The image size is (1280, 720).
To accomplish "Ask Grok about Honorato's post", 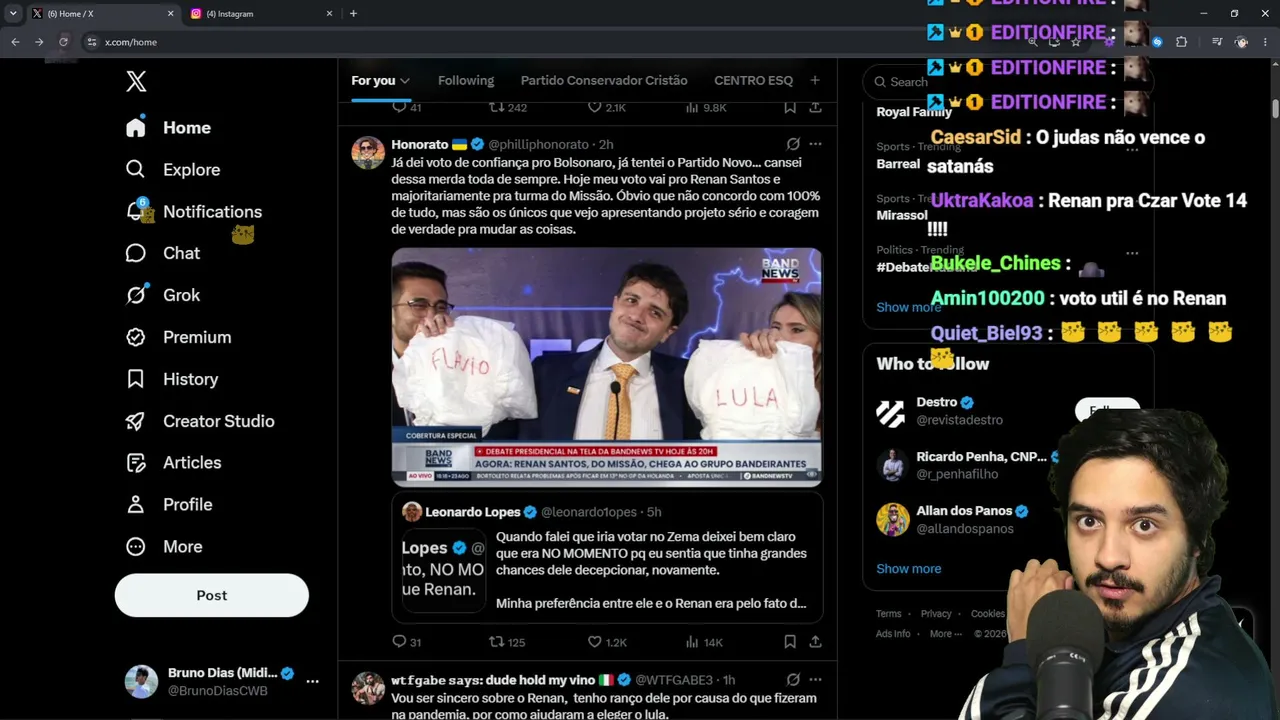I will (x=793, y=144).
